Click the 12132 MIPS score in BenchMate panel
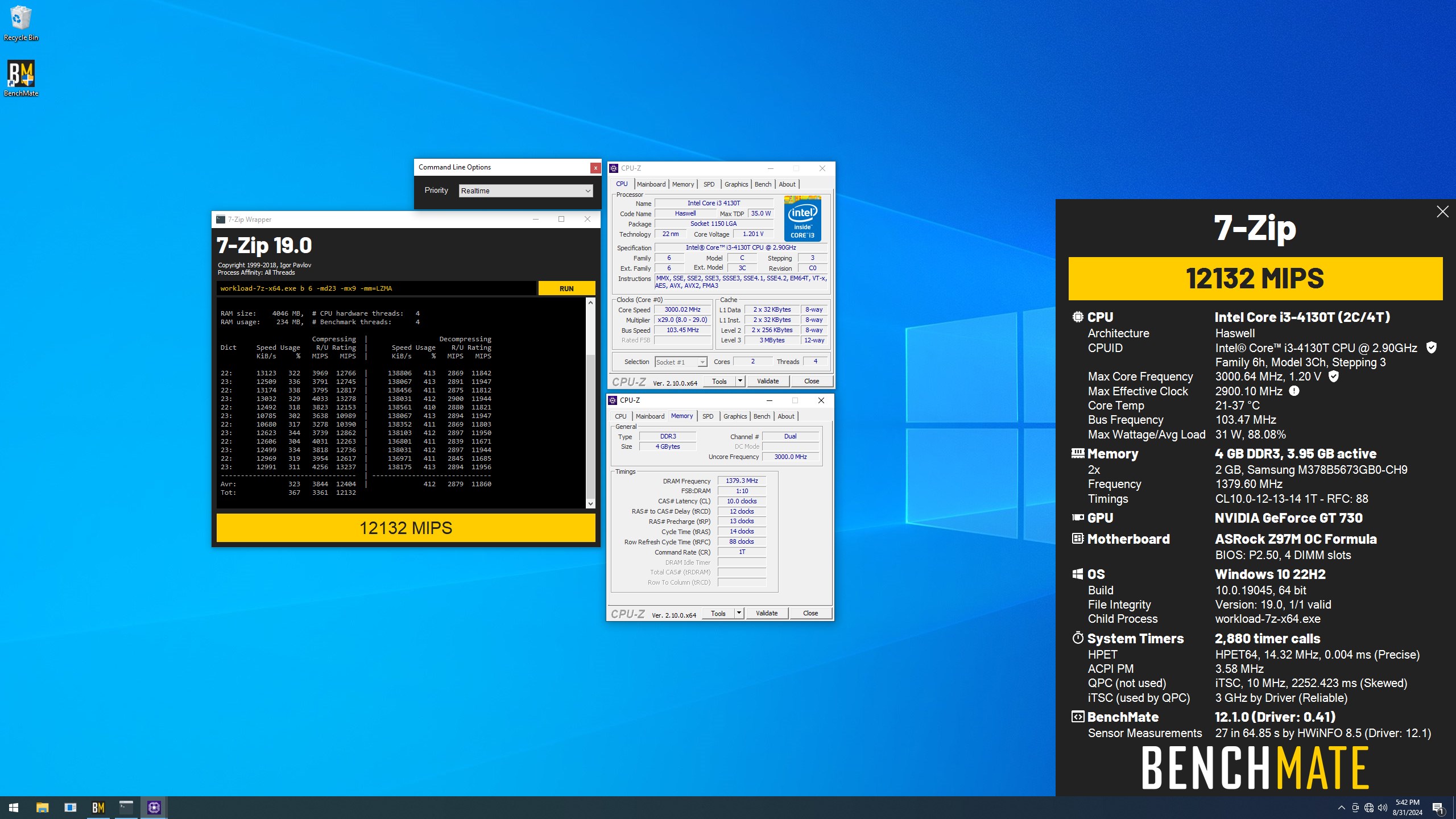This screenshot has height=819, width=1456. 1255,279
